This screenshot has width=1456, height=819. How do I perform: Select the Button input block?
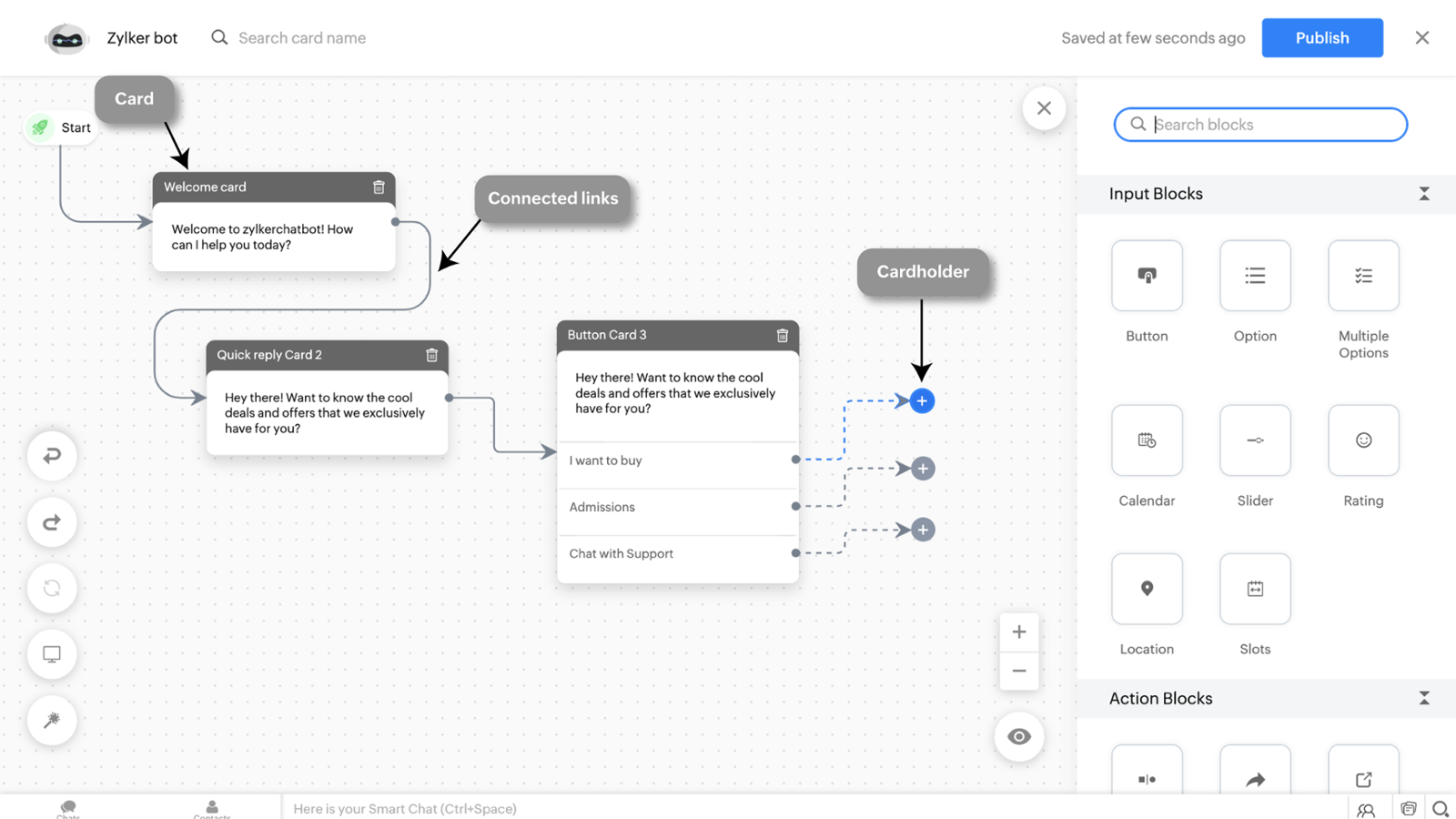click(x=1147, y=276)
